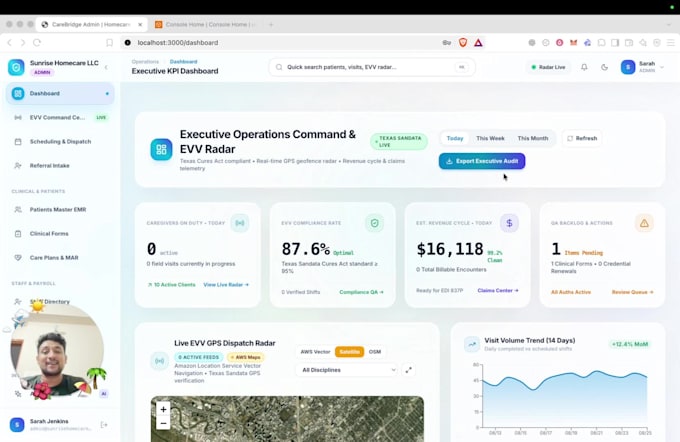Click All Auths Active text
Screen dimensions: 680x442
(x=571, y=292)
